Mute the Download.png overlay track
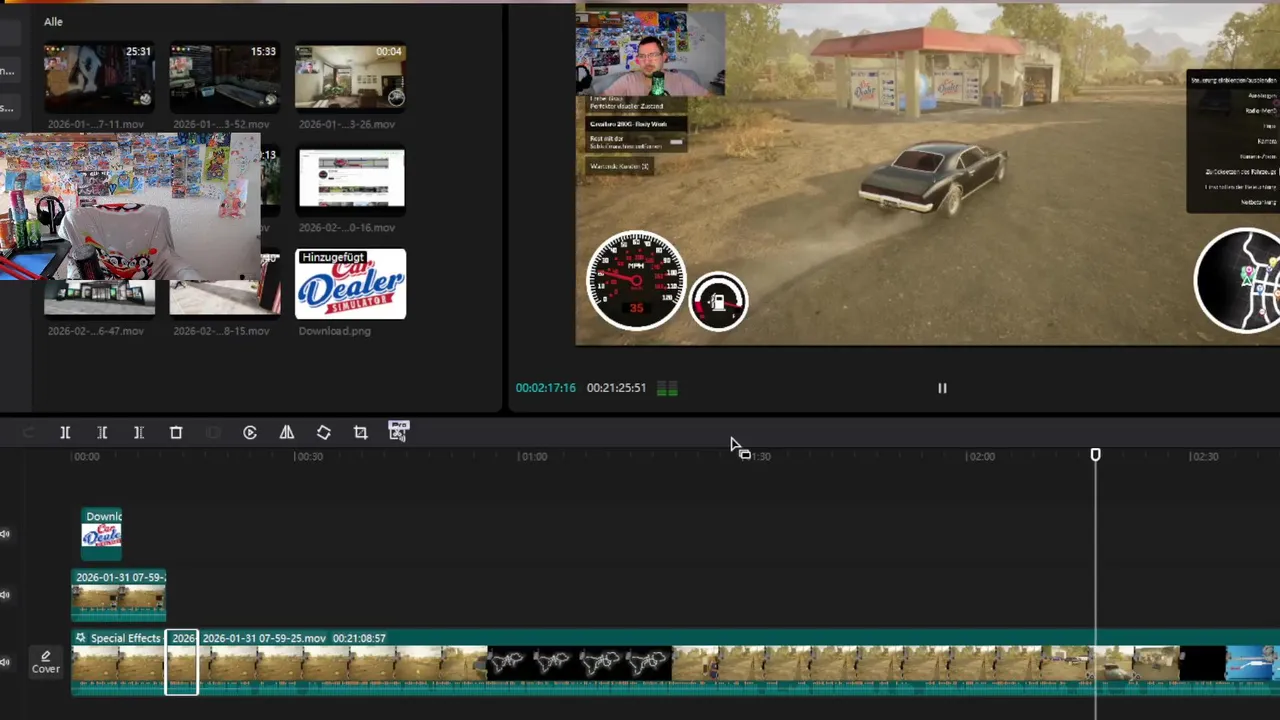The height and width of the screenshot is (720, 1280). [x=5, y=534]
